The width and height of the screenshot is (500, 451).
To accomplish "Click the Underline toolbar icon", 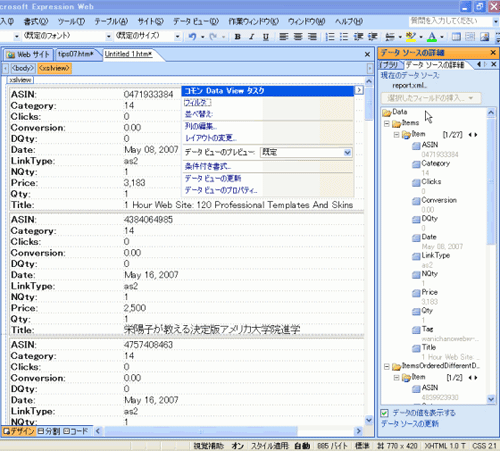I will pyautogui.click(x=266, y=36).
